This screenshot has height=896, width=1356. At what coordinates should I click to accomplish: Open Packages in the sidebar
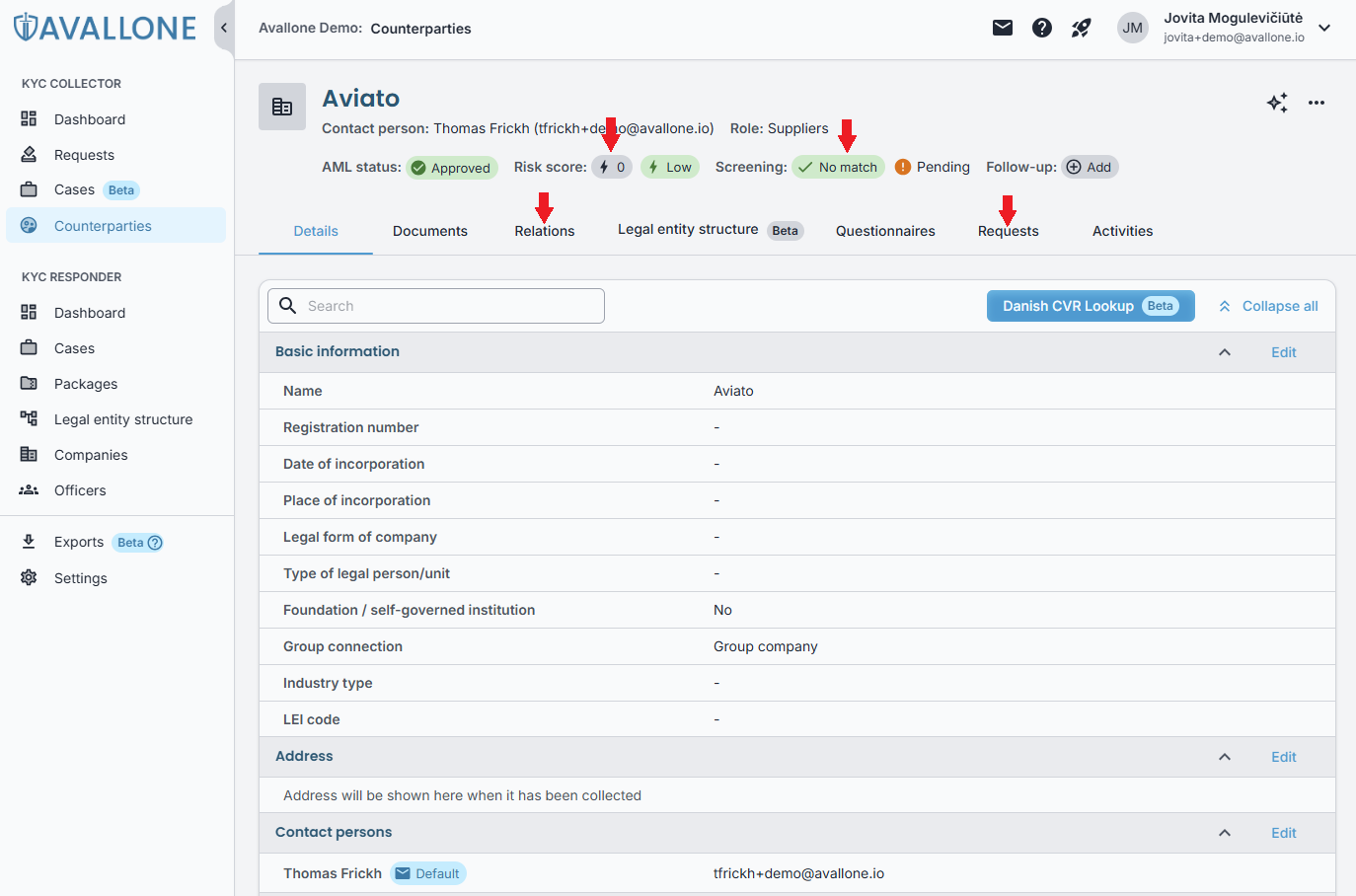tap(116, 384)
